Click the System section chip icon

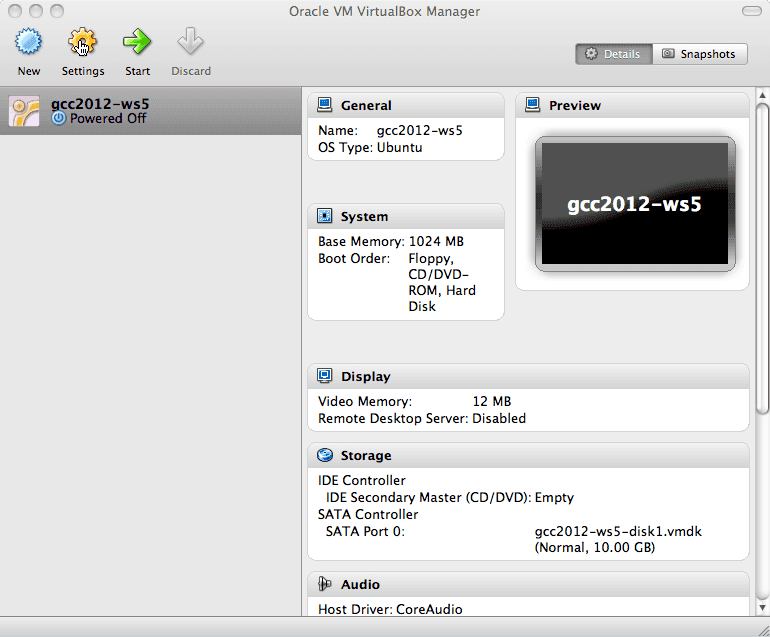point(324,216)
